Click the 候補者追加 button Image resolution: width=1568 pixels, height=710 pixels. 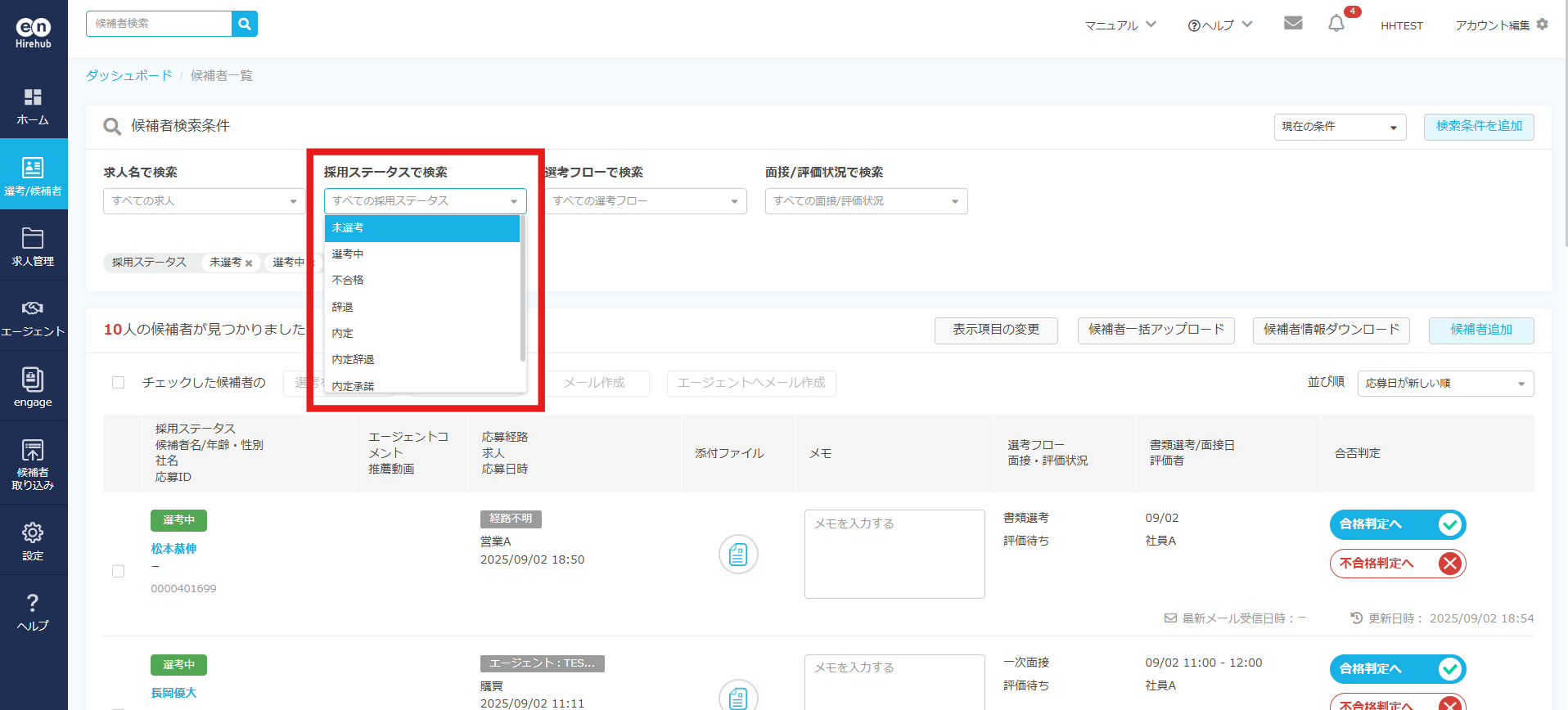(x=1480, y=330)
